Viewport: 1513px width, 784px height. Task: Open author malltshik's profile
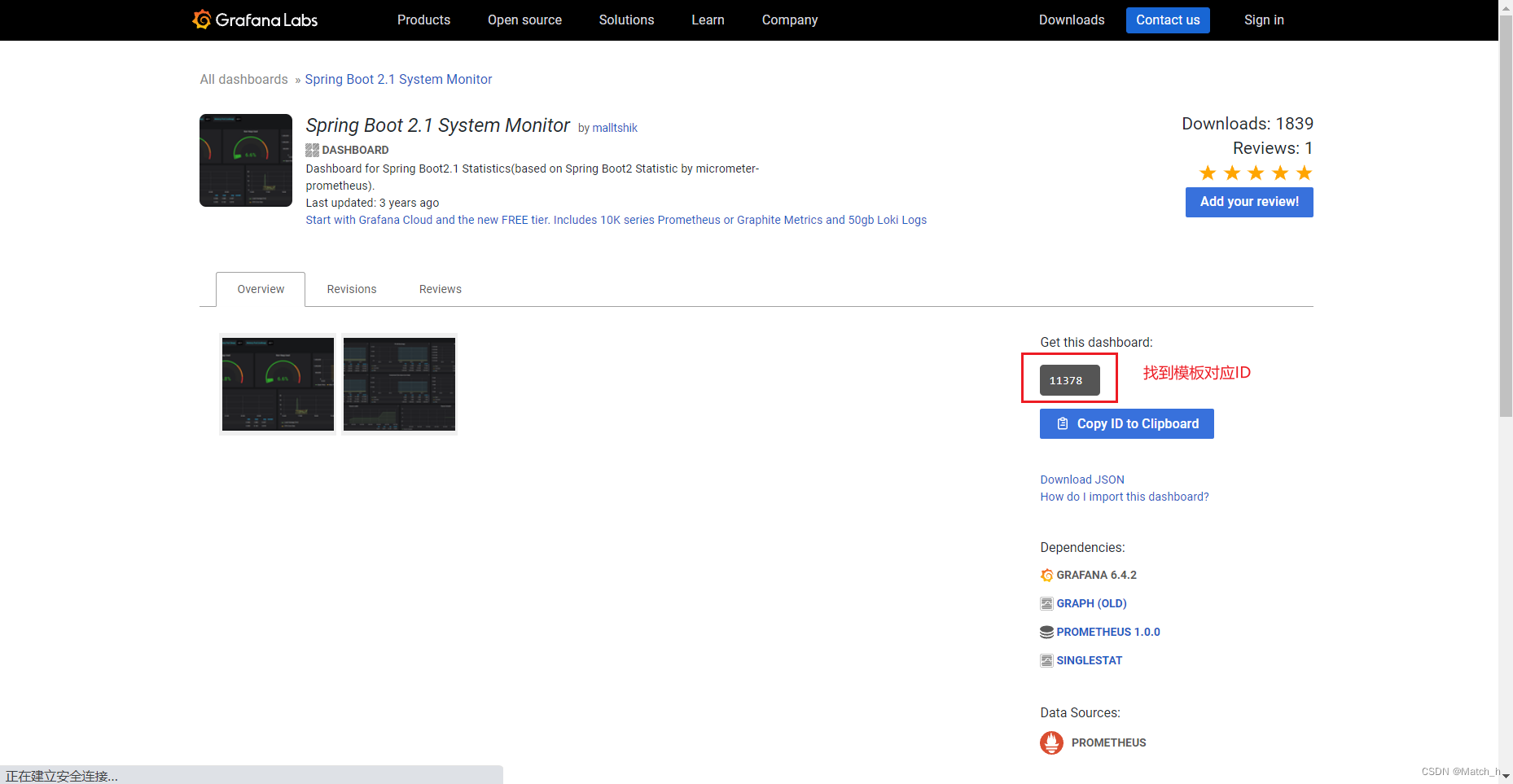[x=615, y=128]
